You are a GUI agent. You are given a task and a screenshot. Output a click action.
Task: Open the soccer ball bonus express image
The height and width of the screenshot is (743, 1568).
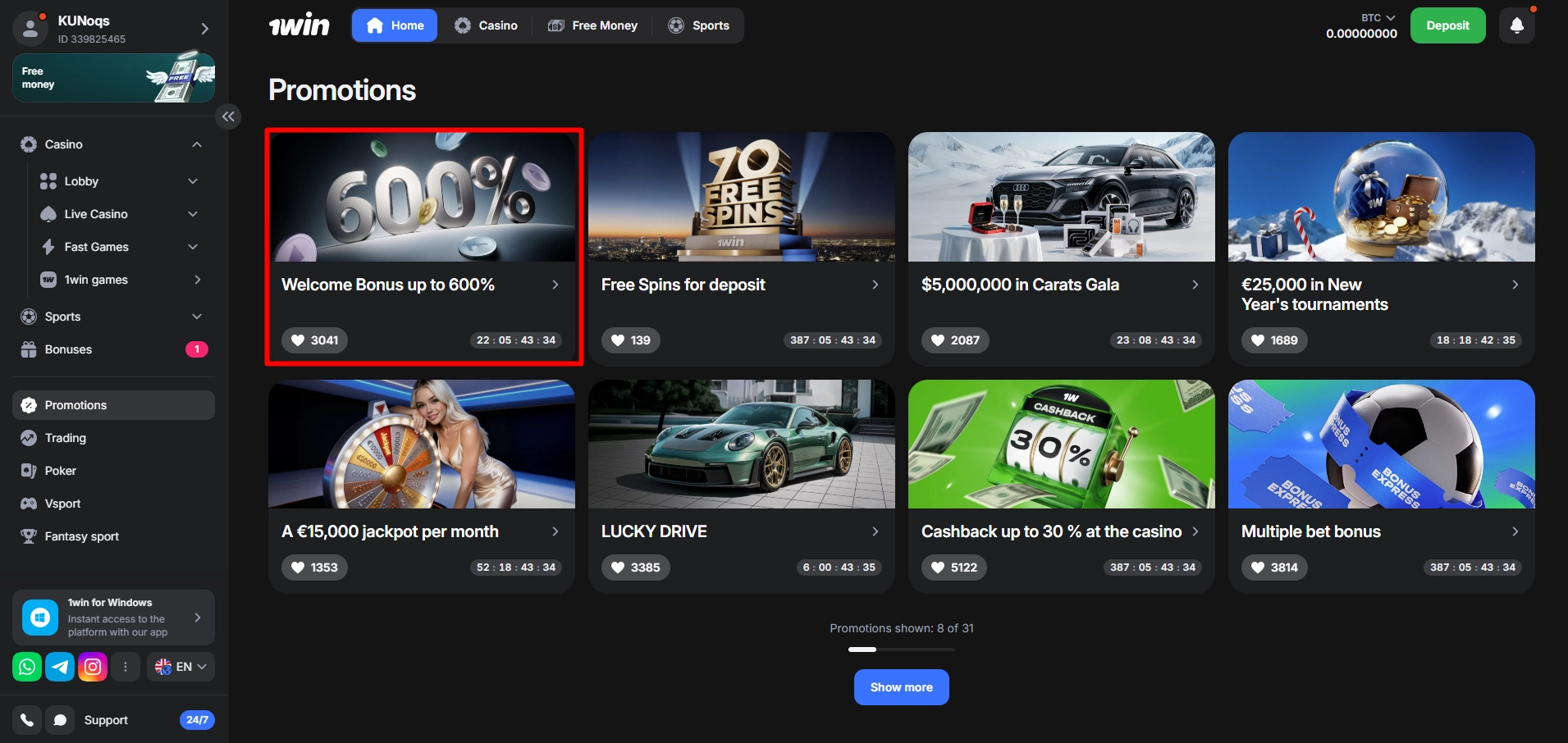click(1382, 444)
